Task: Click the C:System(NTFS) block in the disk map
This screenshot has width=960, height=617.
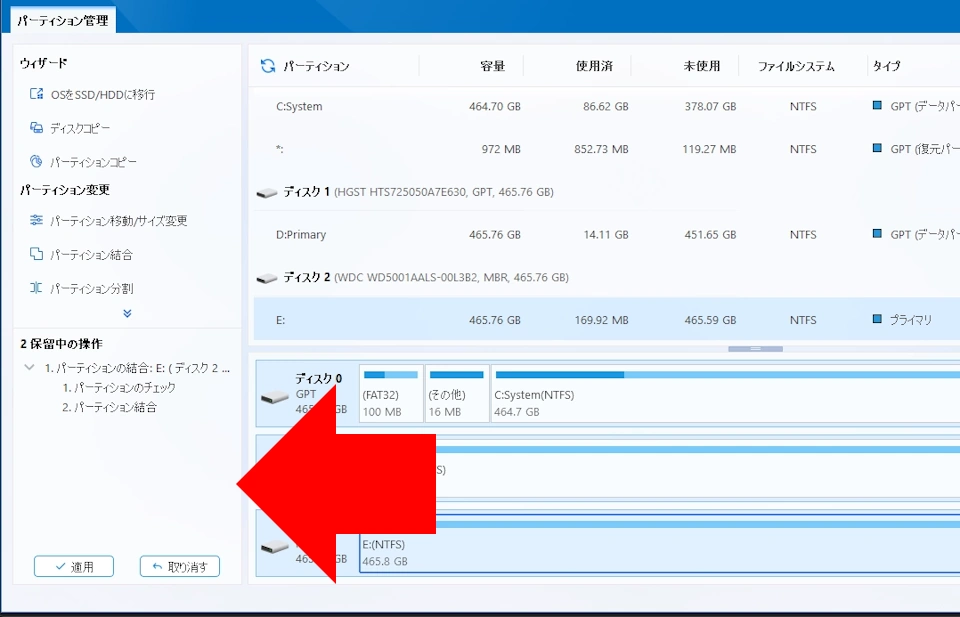Action: (x=726, y=394)
